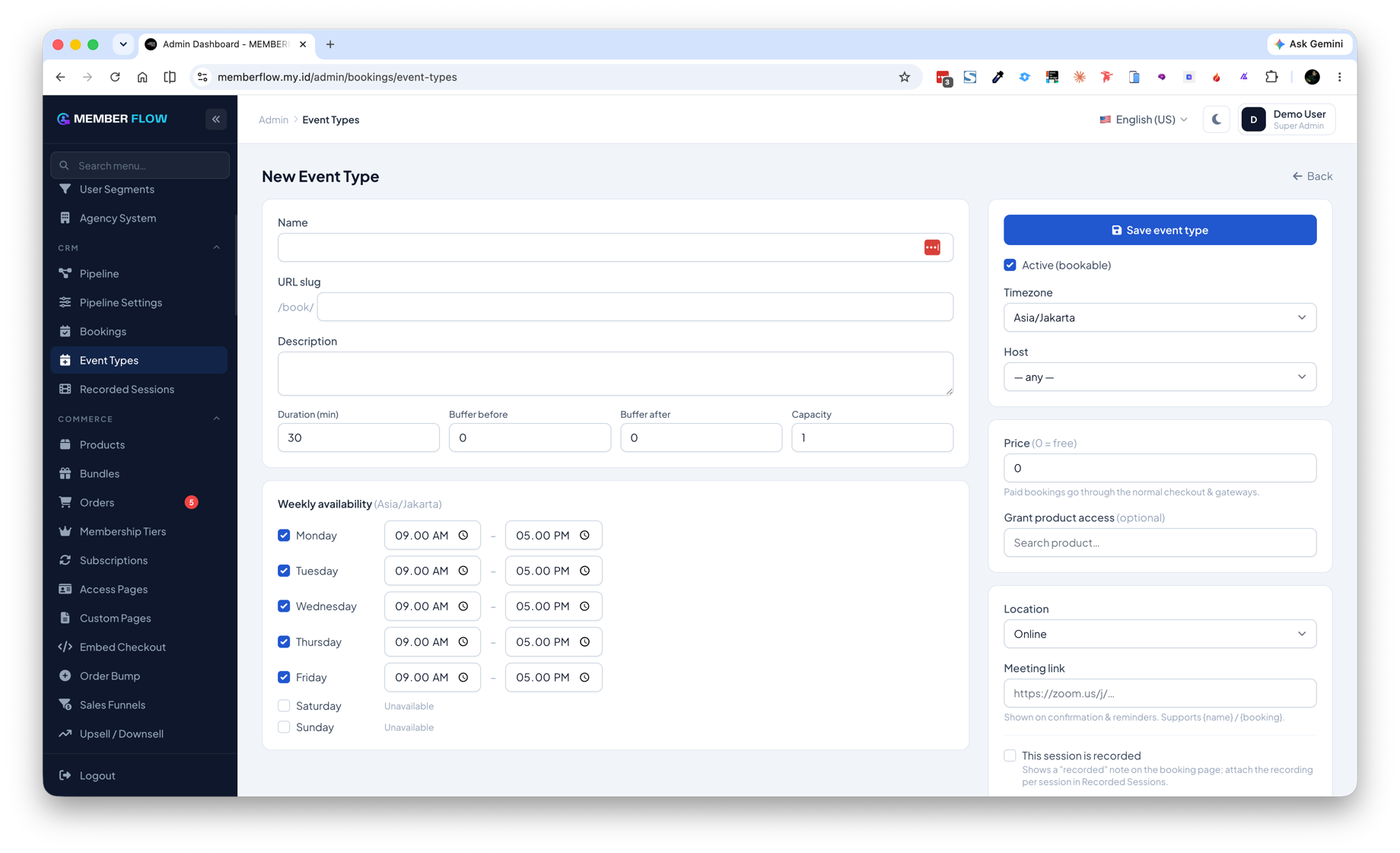Click the Price input field

click(x=1160, y=468)
